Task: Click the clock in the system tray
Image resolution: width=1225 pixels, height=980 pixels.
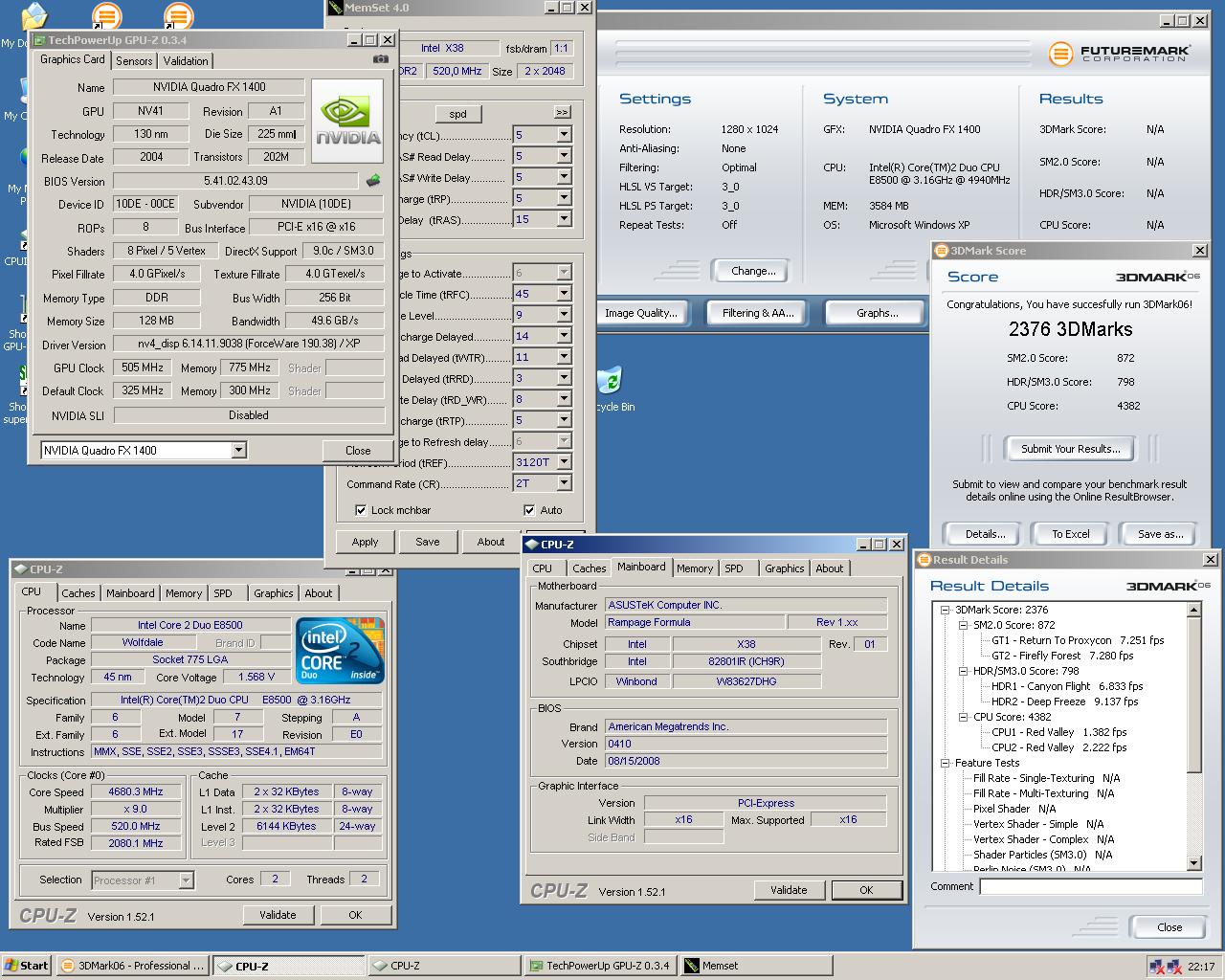Action: (x=1201, y=967)
